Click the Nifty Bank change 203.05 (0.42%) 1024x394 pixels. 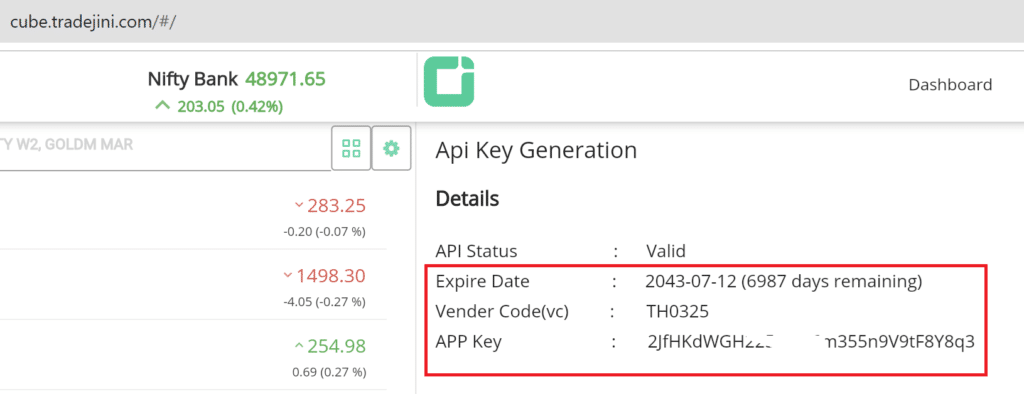click(x=219, y=107)
